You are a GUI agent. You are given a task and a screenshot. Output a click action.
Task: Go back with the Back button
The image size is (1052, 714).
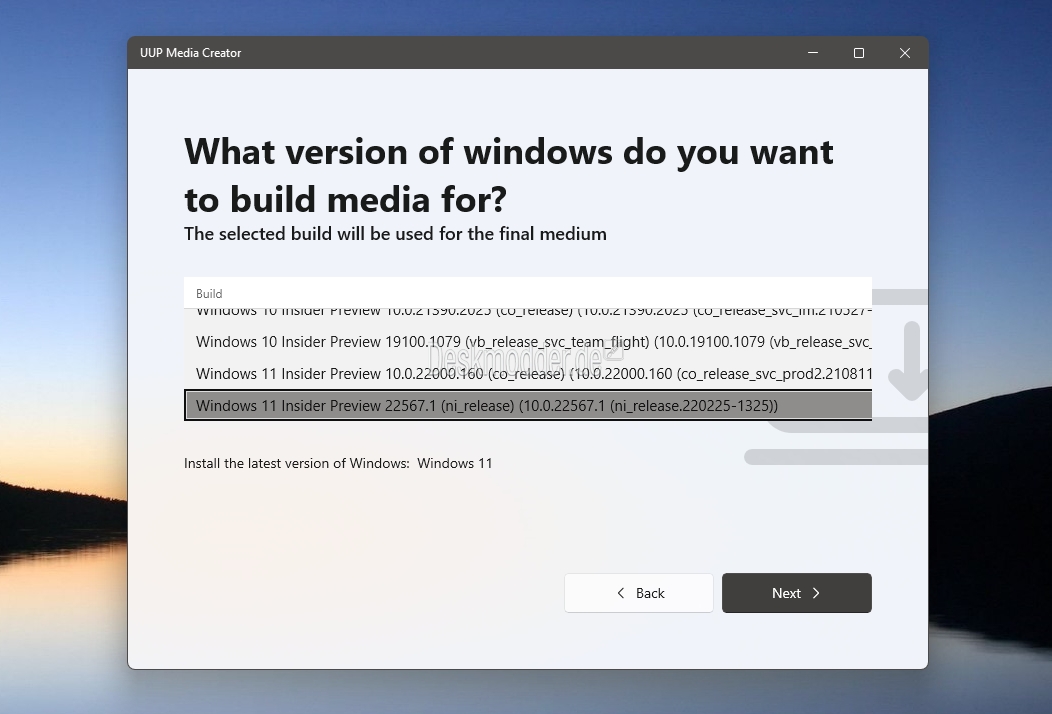point(639,593)
